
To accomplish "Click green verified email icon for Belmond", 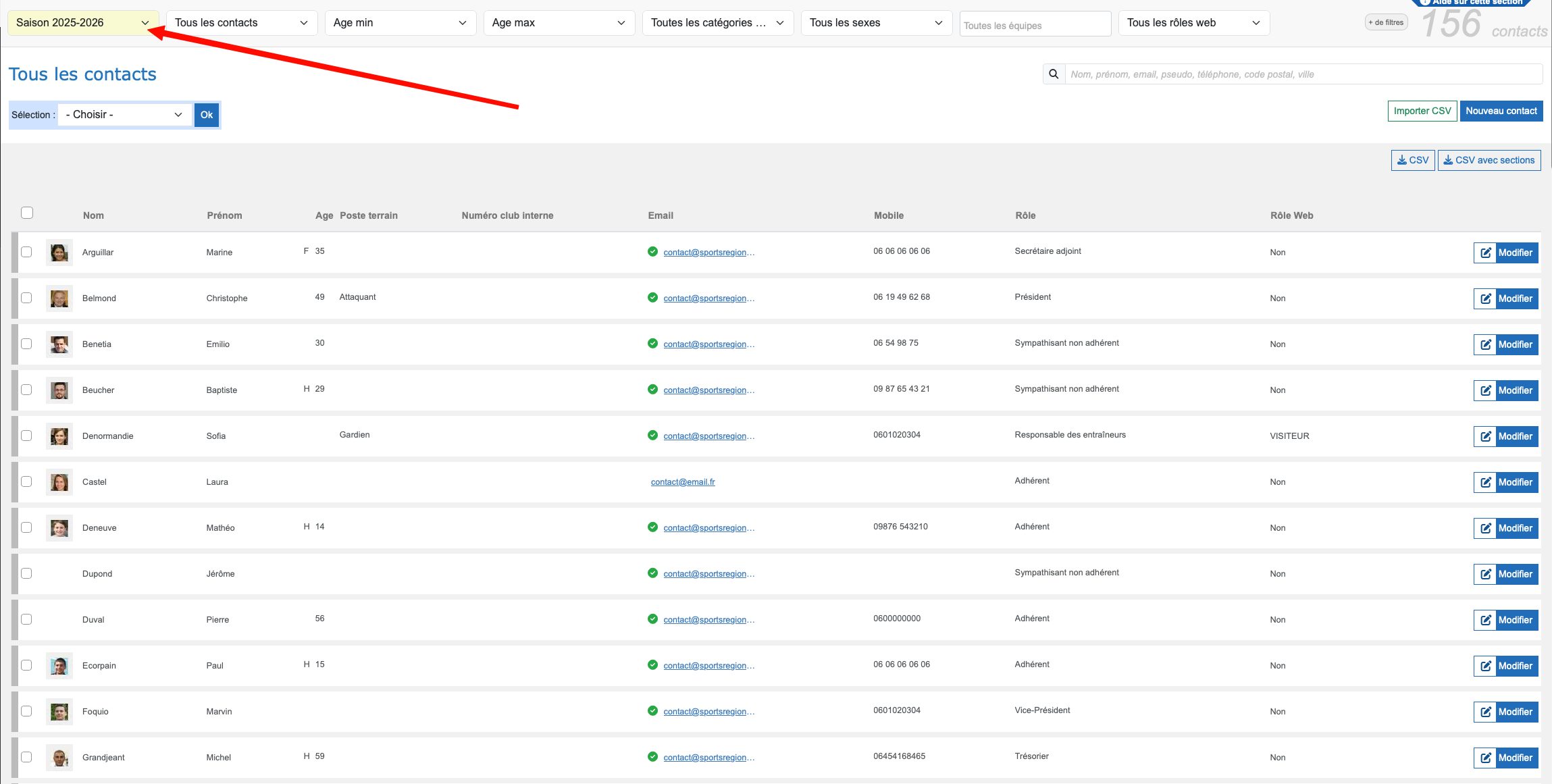I will coord(652,297).
